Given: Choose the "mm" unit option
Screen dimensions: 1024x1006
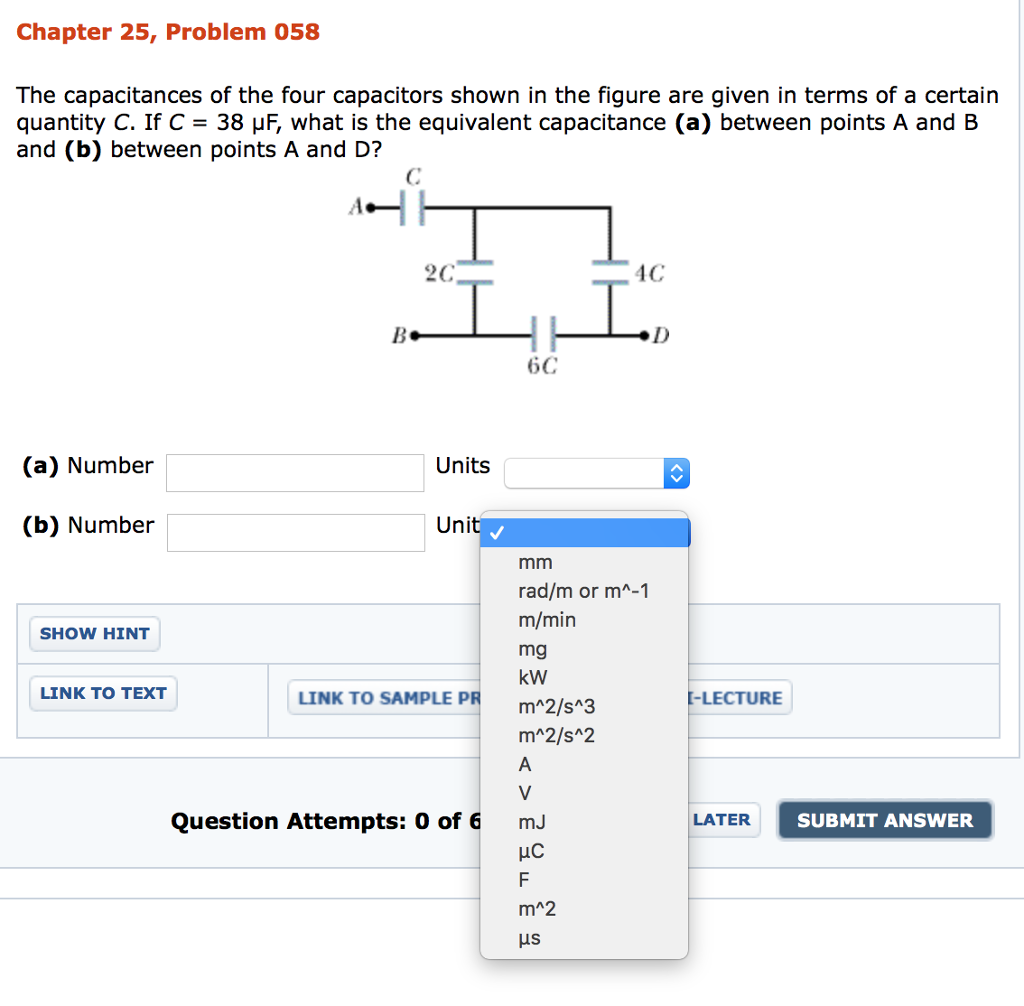Looking at the screenshot, I should tap(536, 562).
